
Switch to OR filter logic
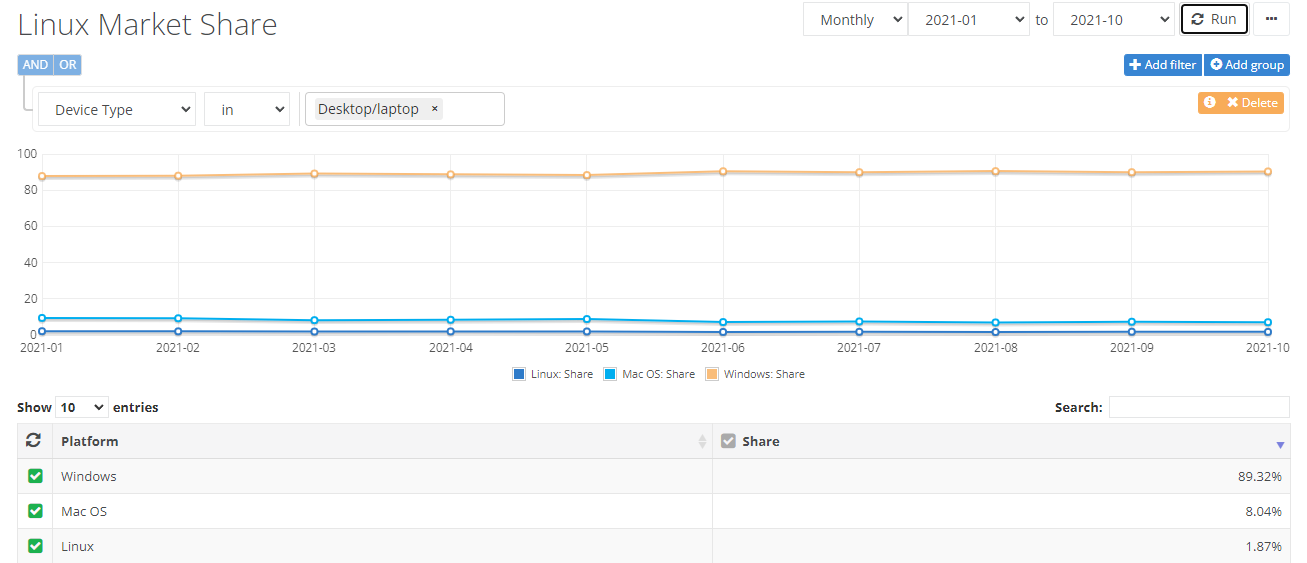click(x=68, y=65)
